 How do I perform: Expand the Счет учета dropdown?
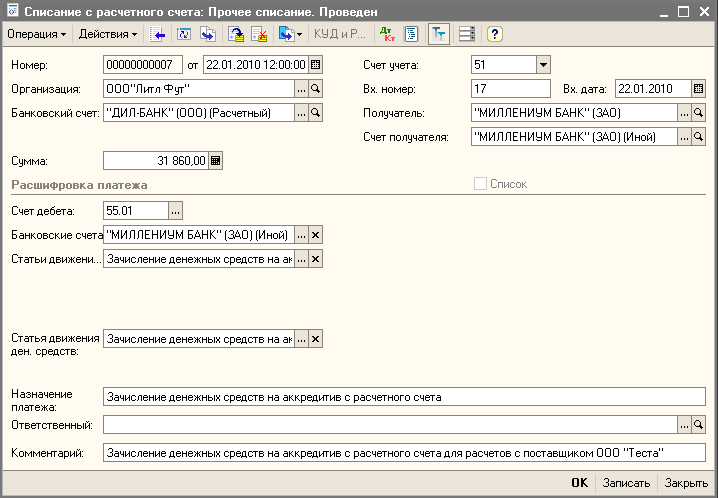(543, 65)
